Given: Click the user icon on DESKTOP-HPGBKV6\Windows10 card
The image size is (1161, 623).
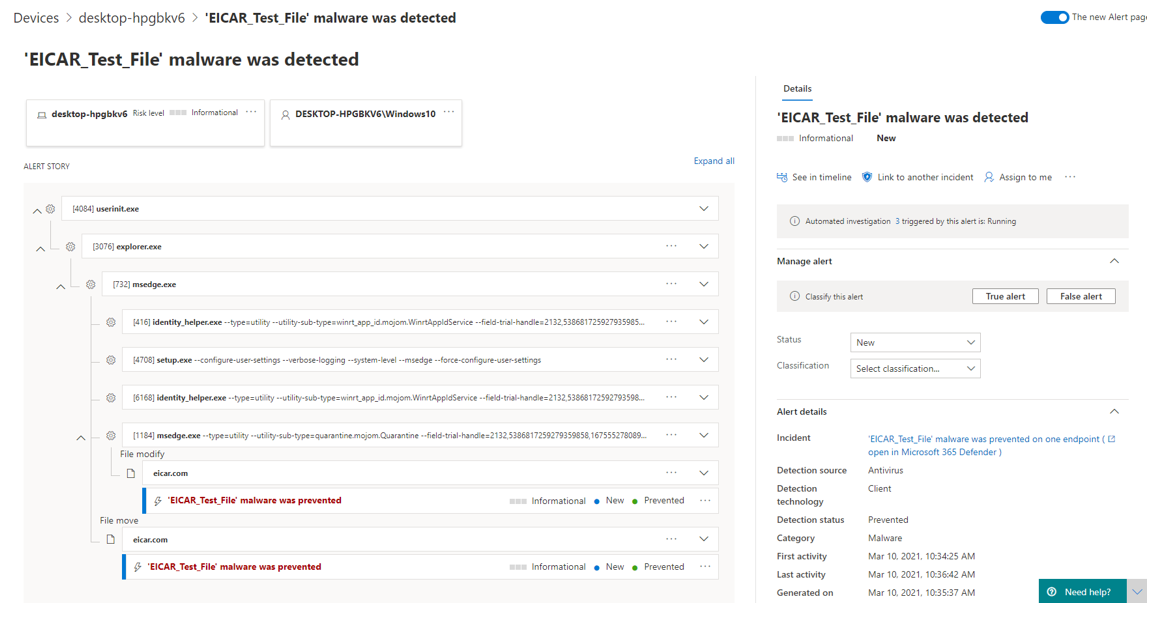Looking at the screenshot, I should [x=285, y=115].
